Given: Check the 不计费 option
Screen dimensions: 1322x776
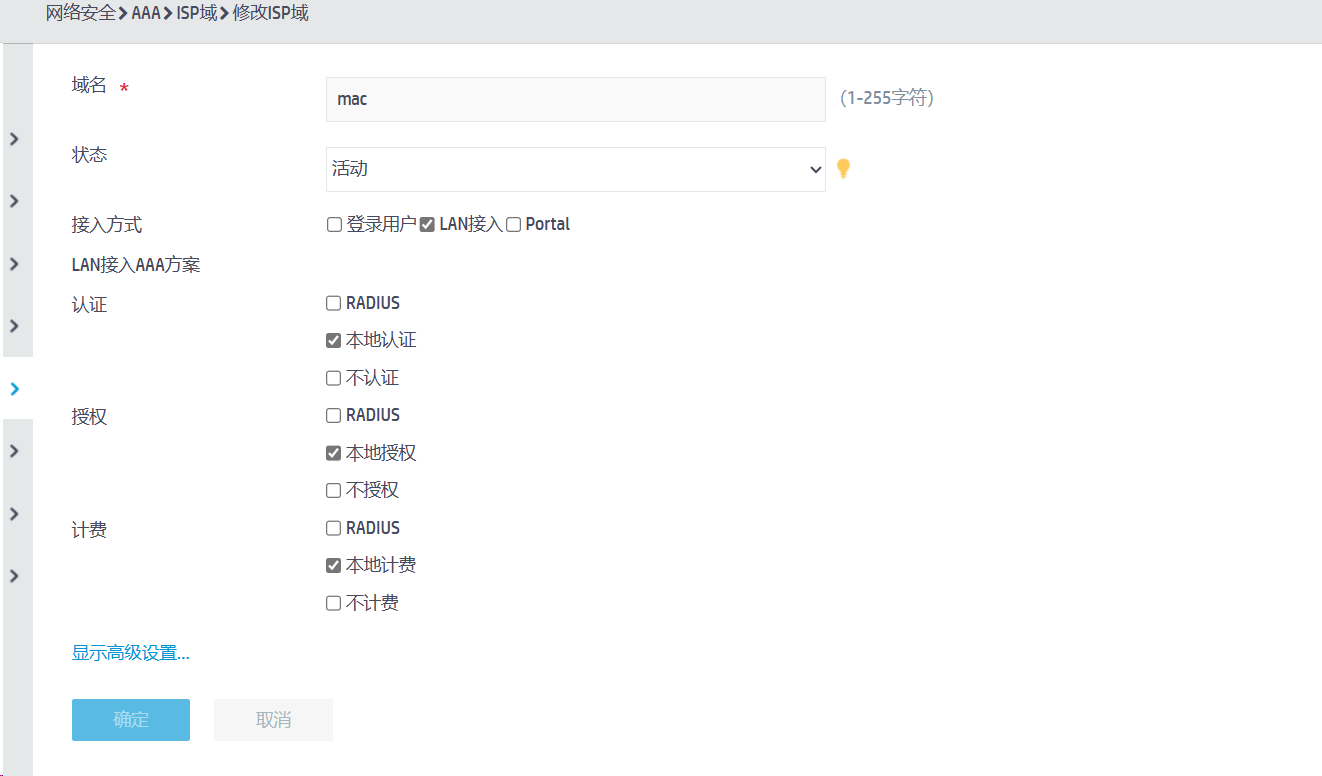Looking at the screenshot, I should click(334, 603).
